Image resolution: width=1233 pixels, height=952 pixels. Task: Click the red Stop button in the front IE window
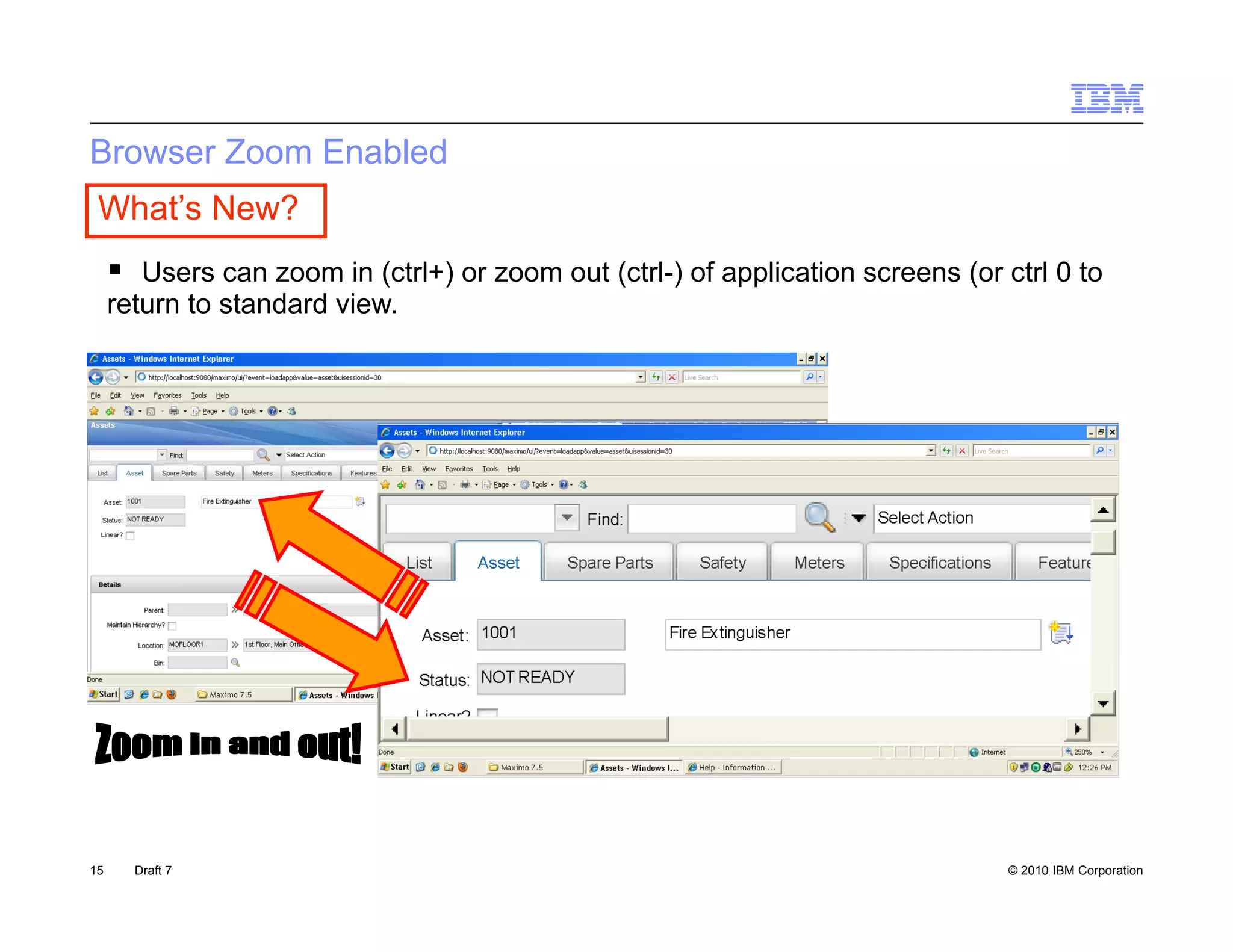click(x=963, y=451)
